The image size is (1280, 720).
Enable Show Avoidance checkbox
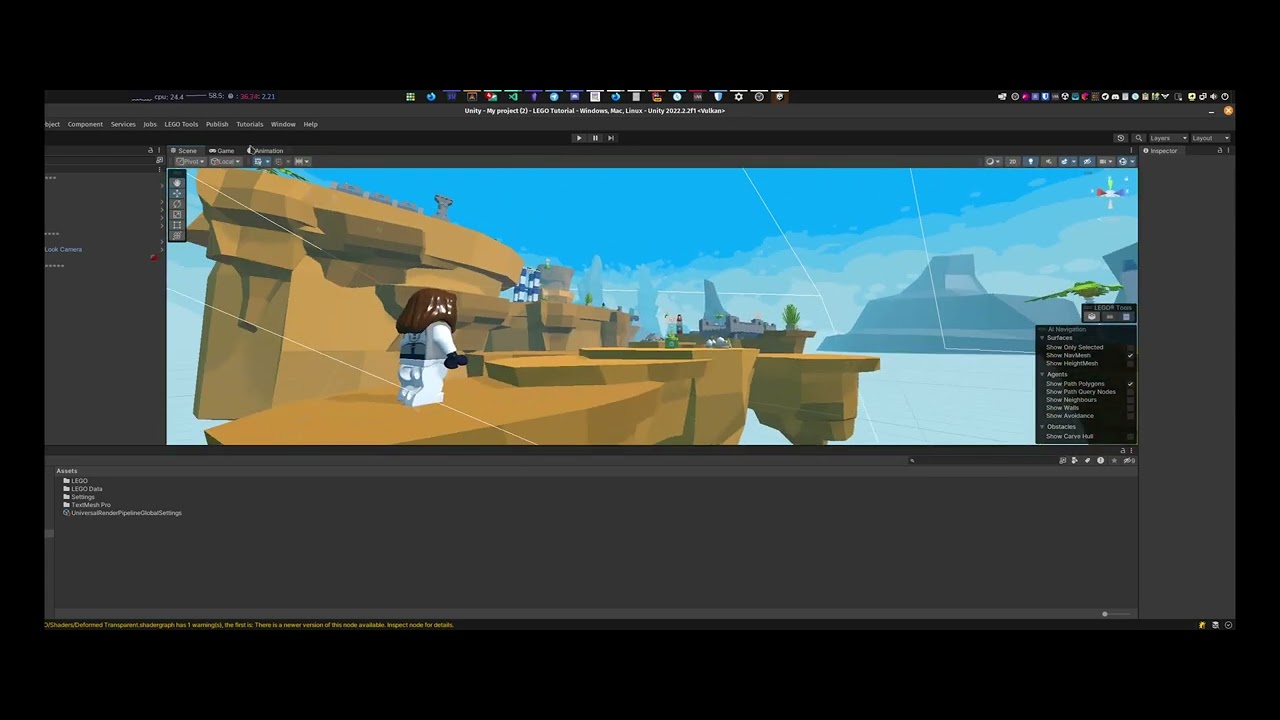coord(1131,416)
